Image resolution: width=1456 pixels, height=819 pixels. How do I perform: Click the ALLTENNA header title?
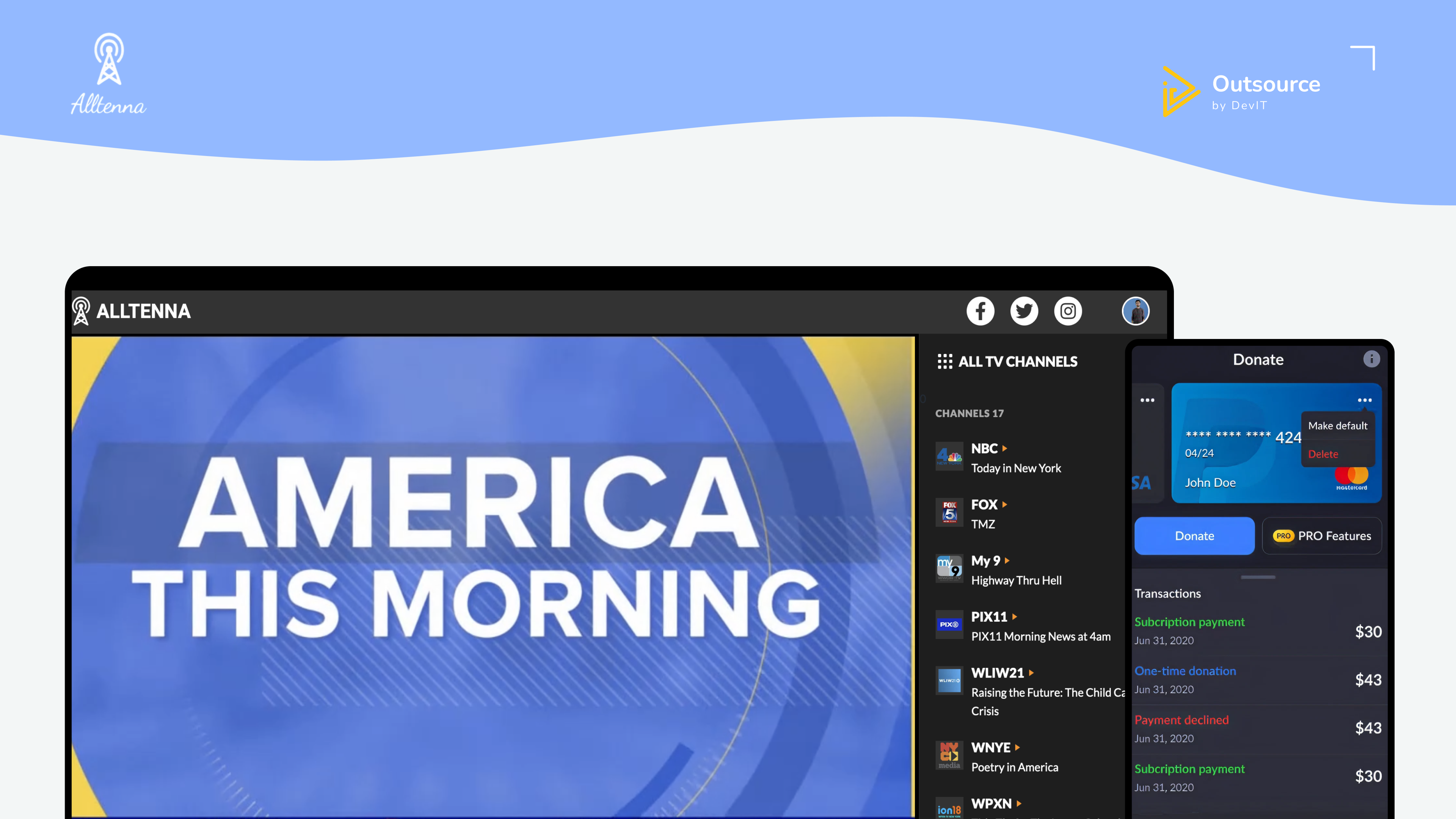[x=143, y=311]
